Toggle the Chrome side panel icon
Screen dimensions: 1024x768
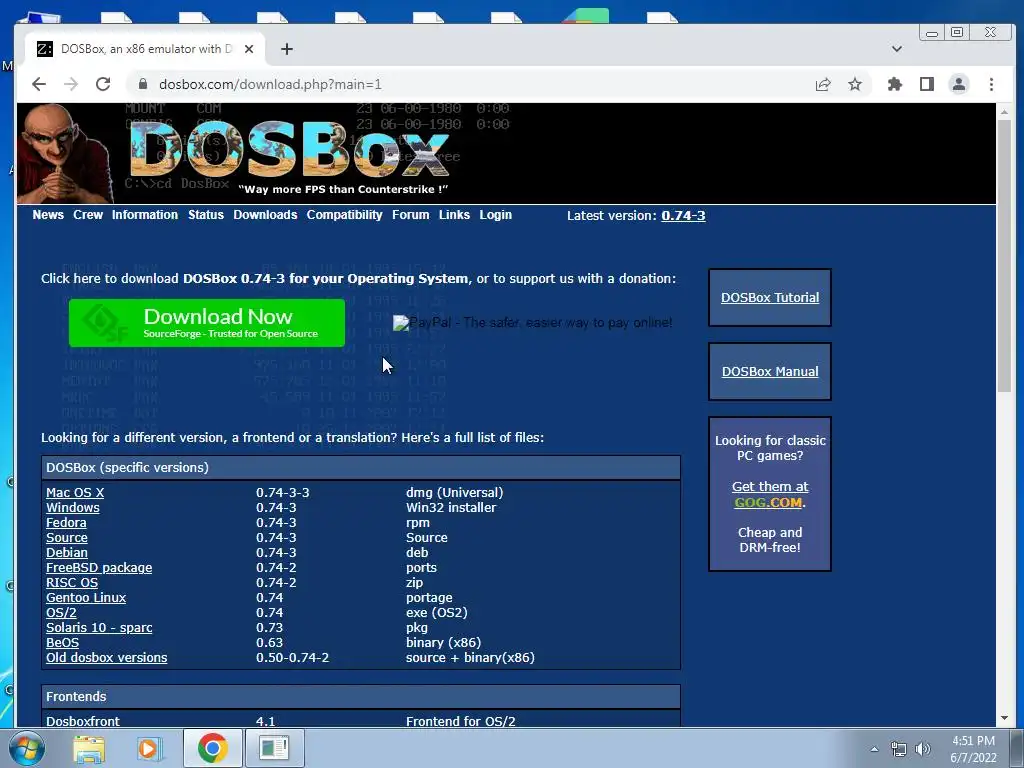click(927, 84)
